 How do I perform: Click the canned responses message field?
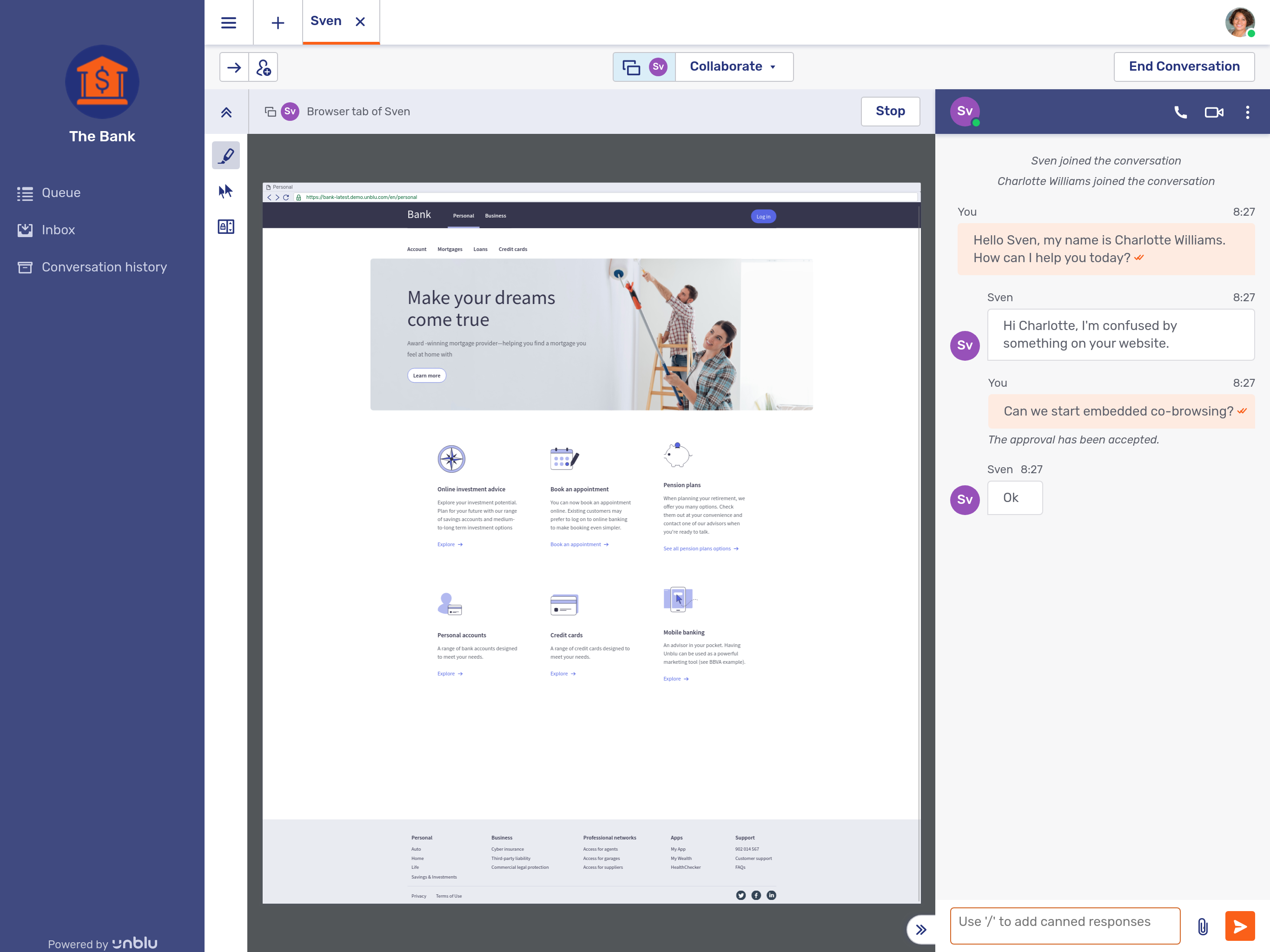pos(1065,926)
